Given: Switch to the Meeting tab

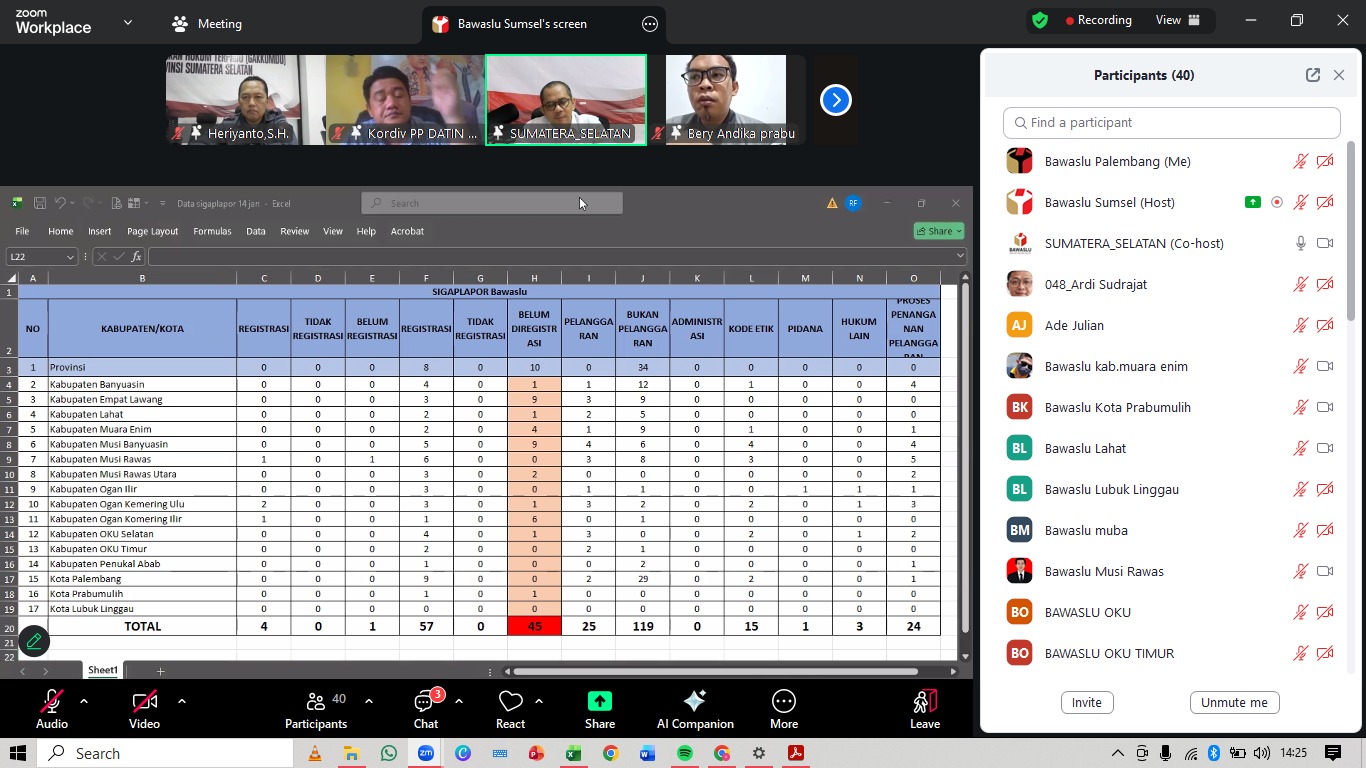Looking at the screenshot, I should (x=208, y=24).
